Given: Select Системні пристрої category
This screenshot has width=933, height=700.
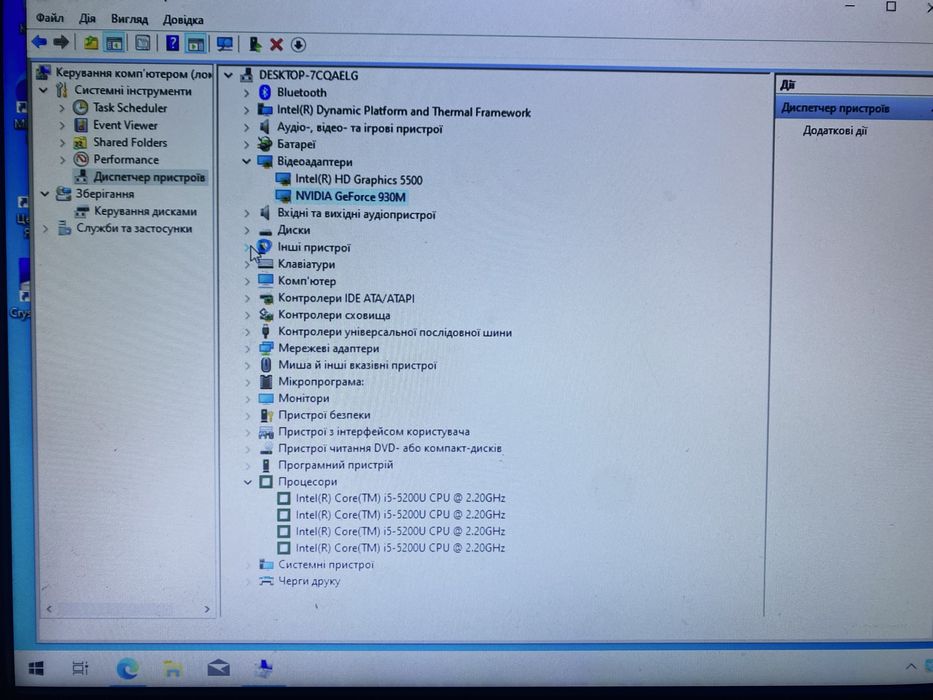Looking at the screenshot, I should point(325,564).
